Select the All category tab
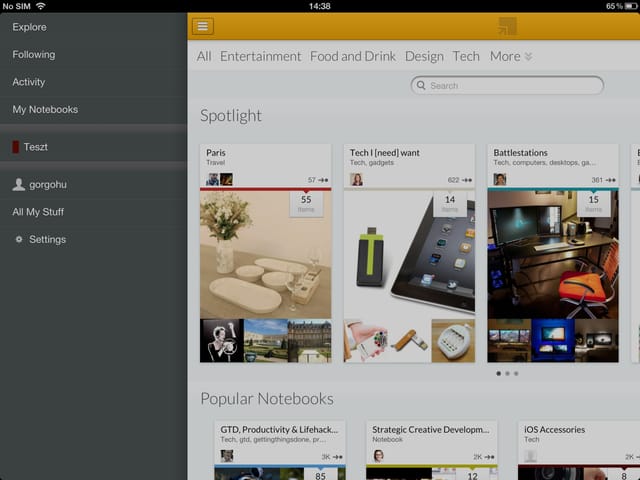 [204, 56]
